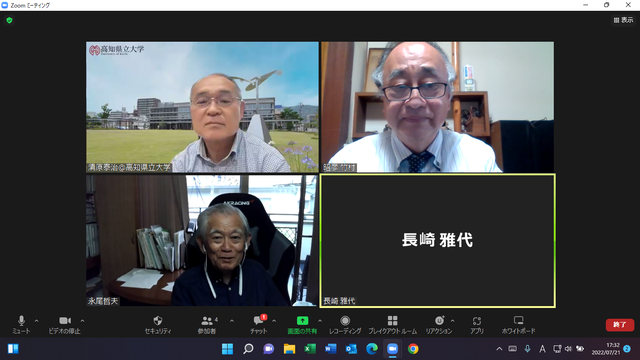Viewport: 640px width, 360px height.
Task: Open notification center badge
Action: (x=627, y=349)
